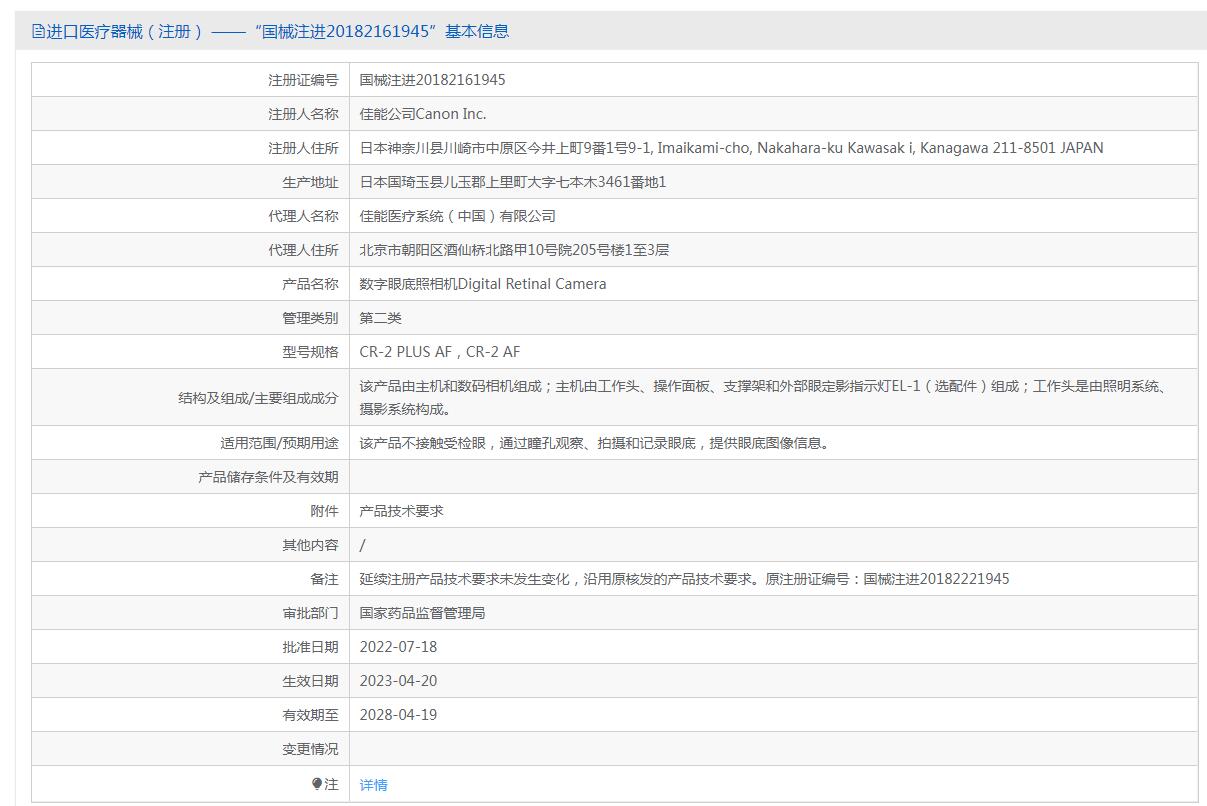Click approval date 2022-07-18
The image size is (1207, 806).
398,647
